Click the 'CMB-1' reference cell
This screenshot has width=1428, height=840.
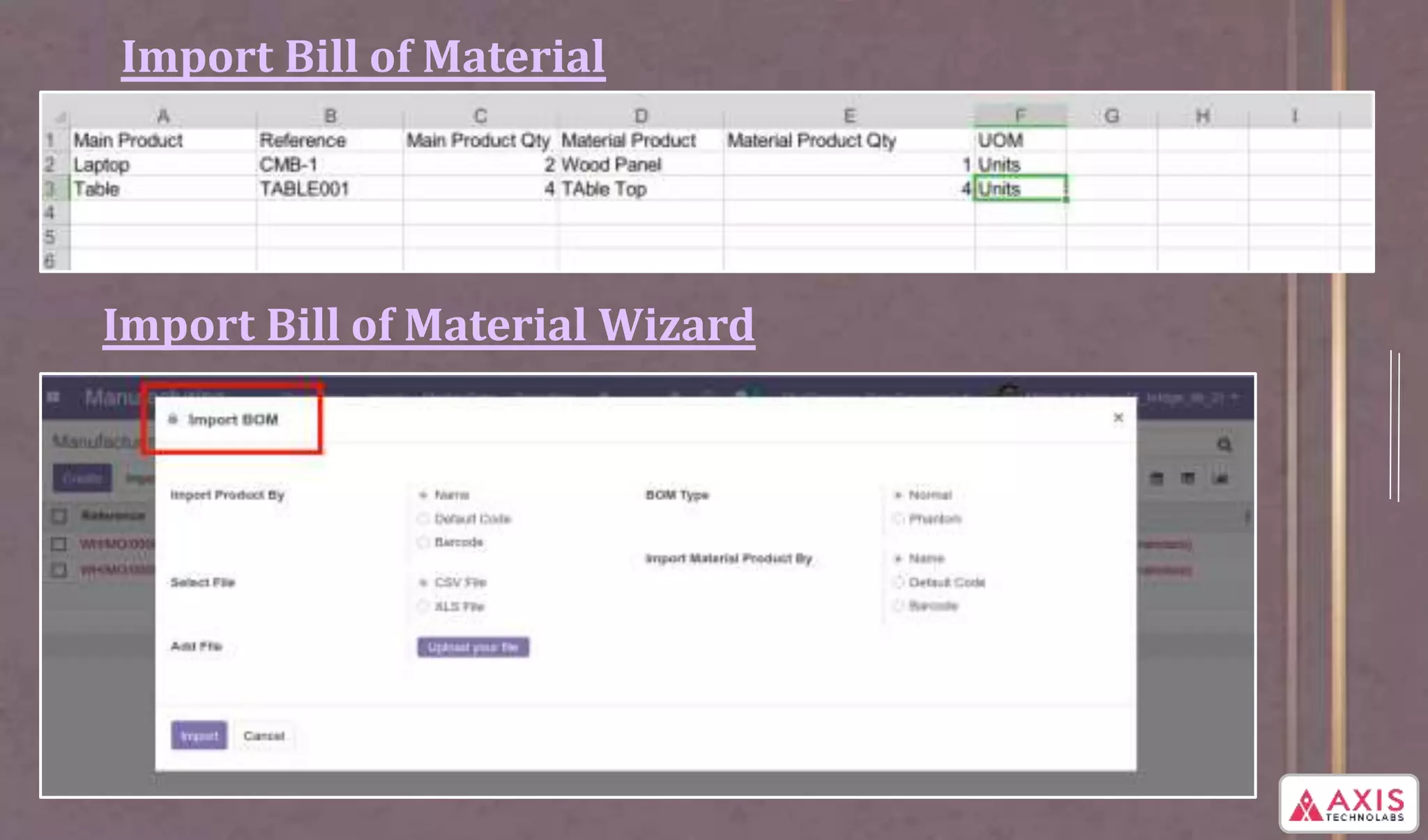[330, 165]
